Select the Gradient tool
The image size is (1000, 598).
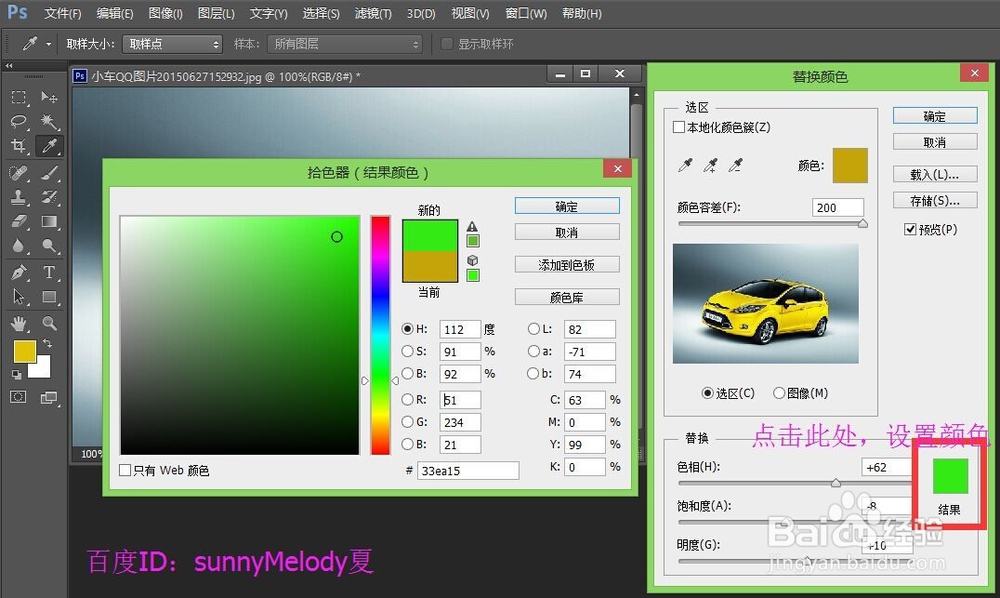49,222
